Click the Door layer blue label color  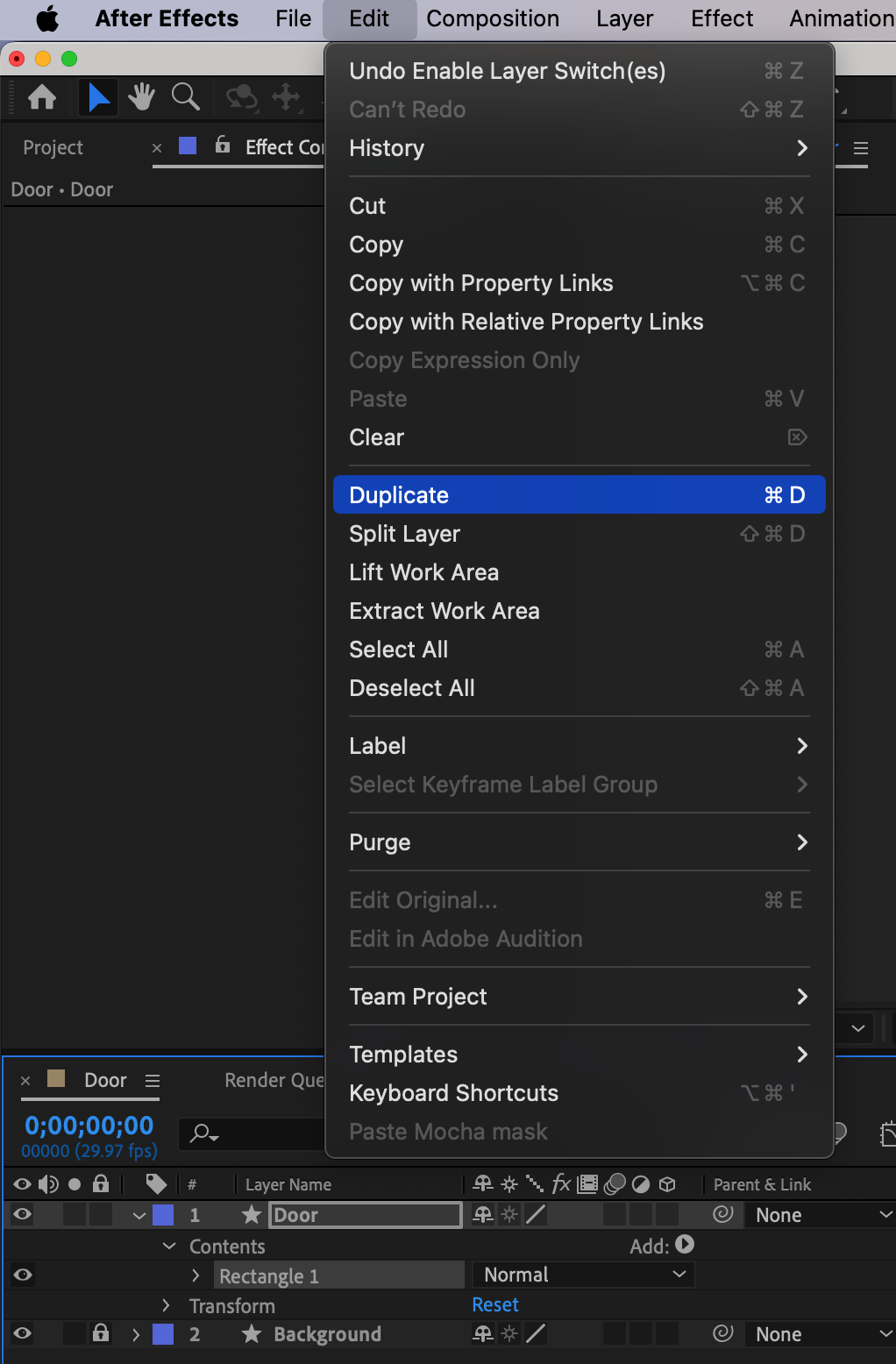[163, 1215]
